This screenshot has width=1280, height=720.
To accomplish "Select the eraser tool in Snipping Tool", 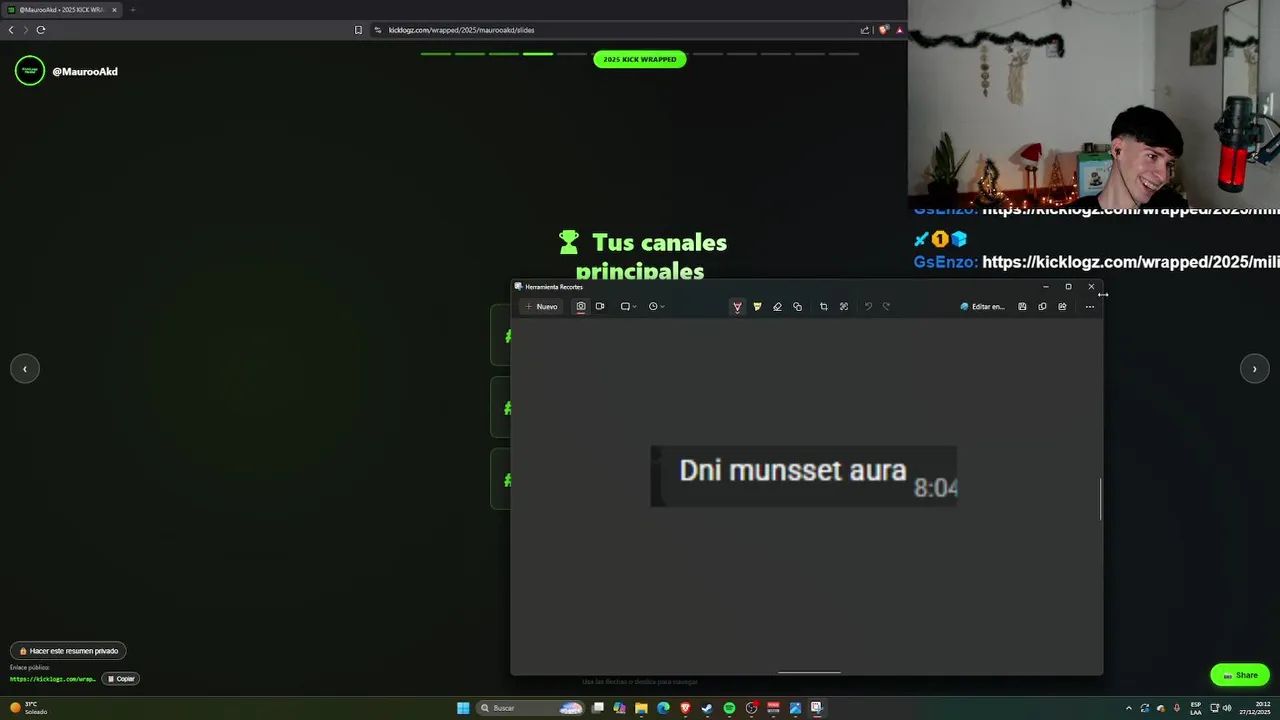I will [x=777, y=307].
